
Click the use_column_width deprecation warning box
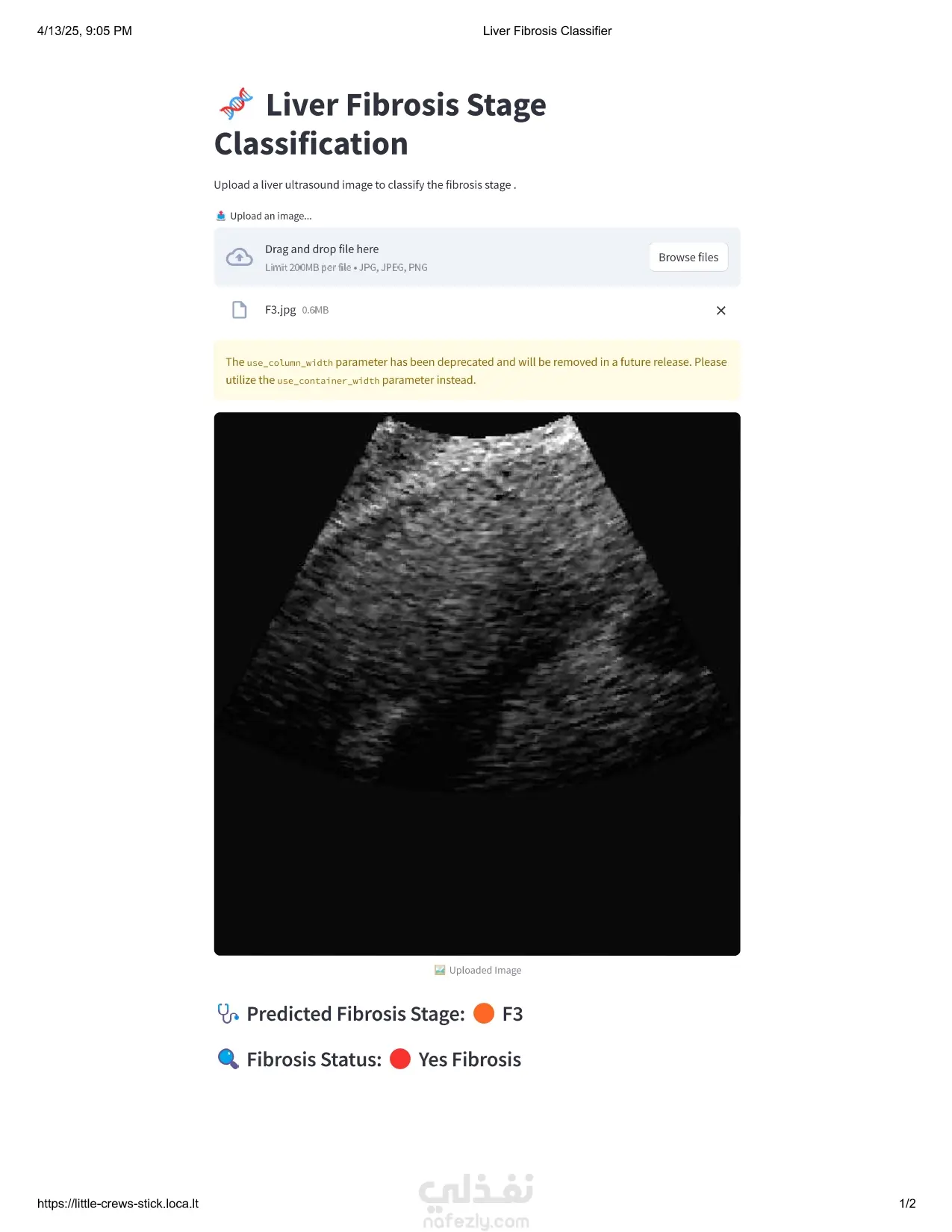[477, 371]
